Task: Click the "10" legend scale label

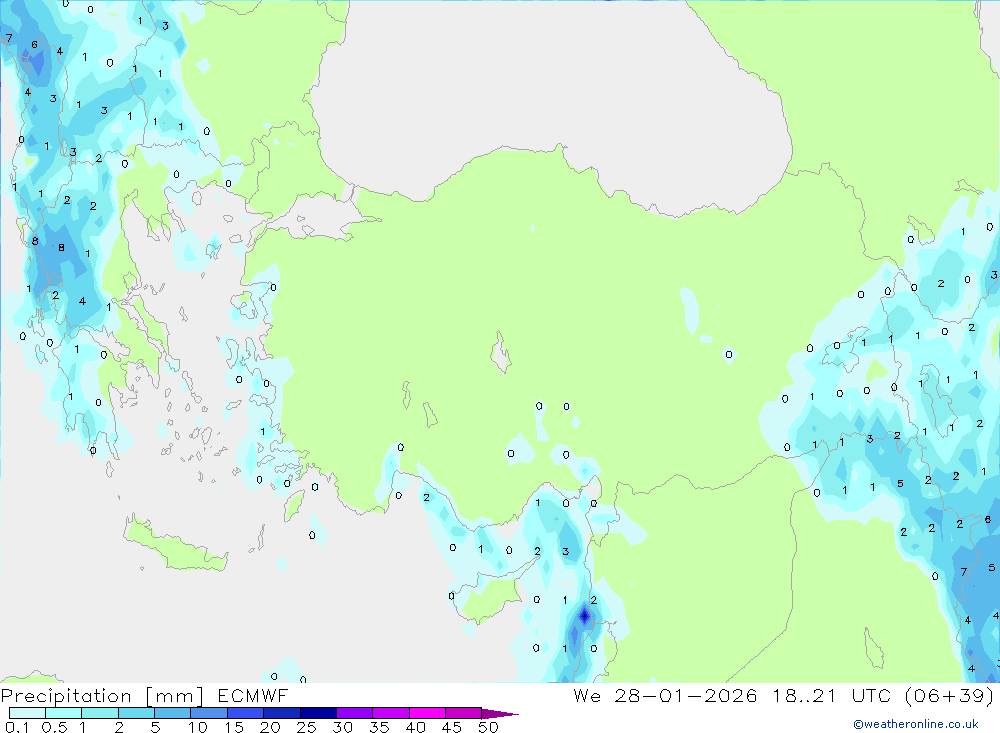Action: (x=198, y=727)
